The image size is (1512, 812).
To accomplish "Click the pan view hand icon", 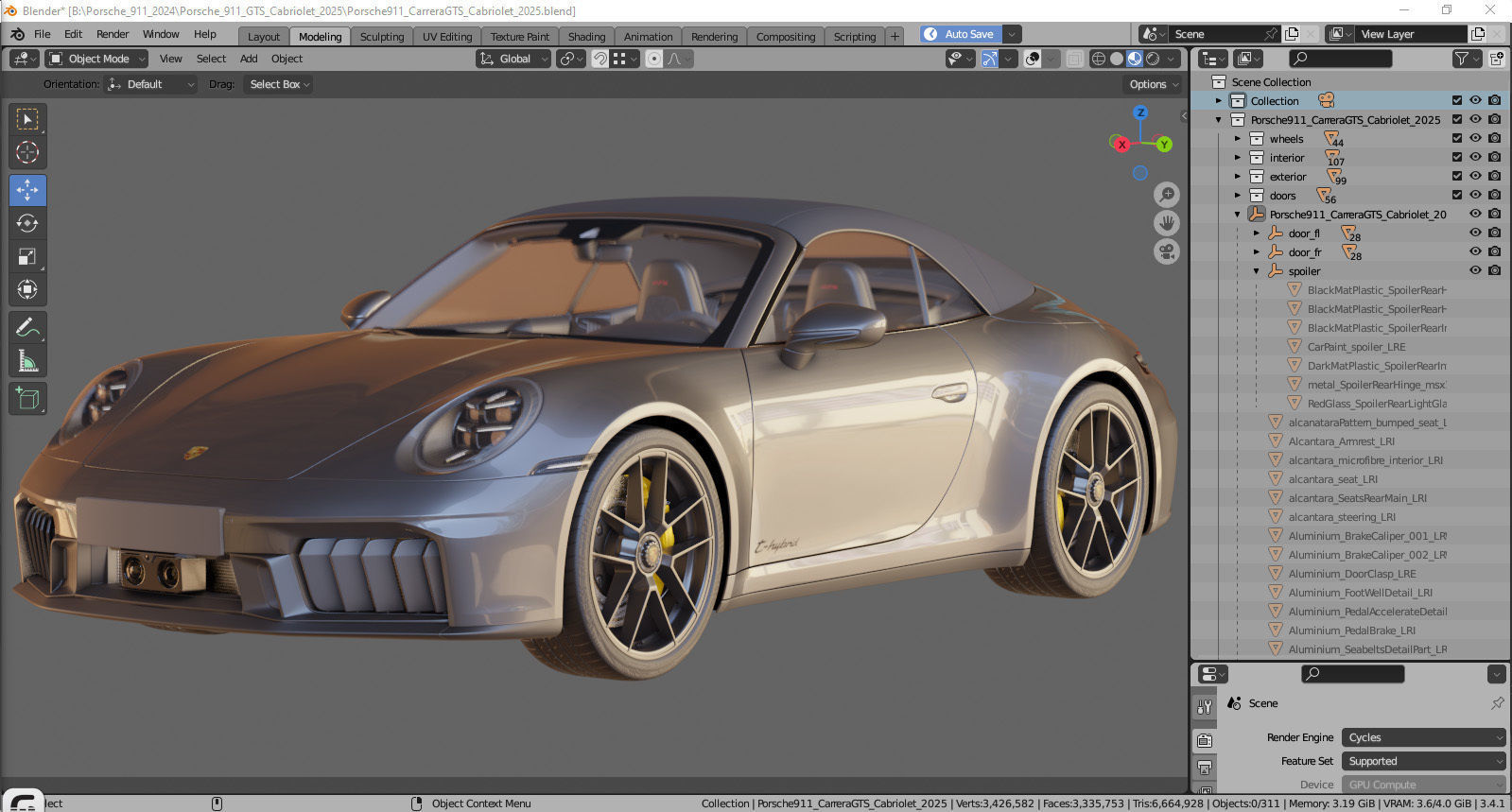I will pos(1167,223).
